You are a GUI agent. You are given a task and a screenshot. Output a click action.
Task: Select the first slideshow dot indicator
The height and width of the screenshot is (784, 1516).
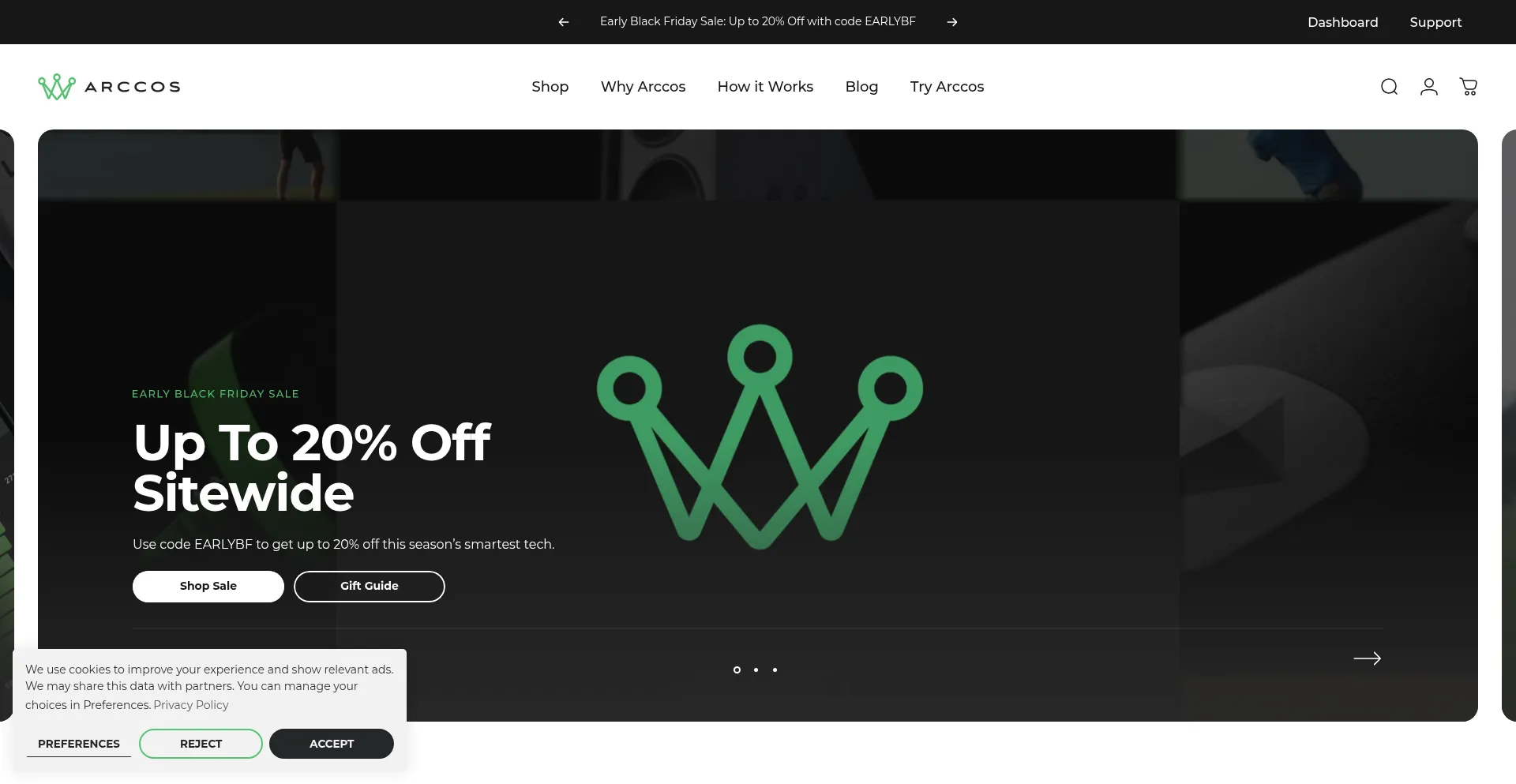[737, 670]
